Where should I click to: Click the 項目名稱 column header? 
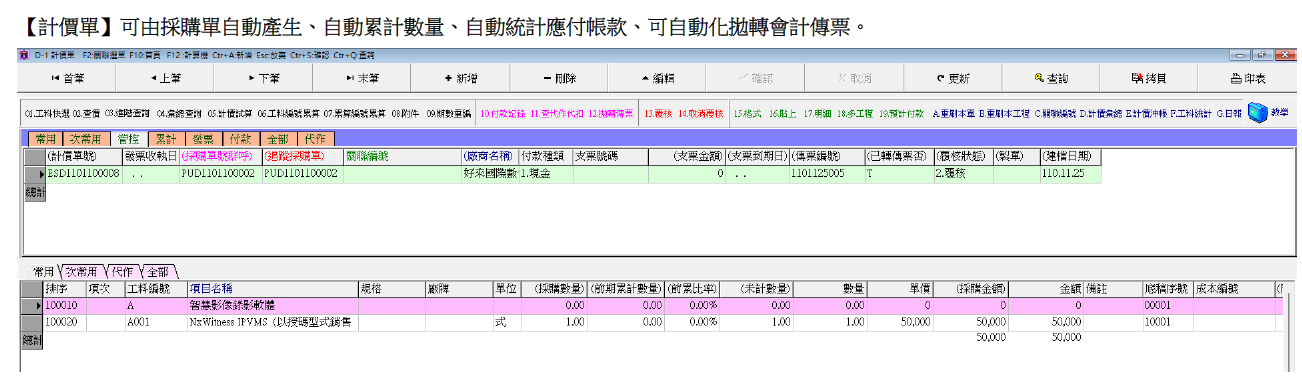pyautogui.click(x=272, y=288)
